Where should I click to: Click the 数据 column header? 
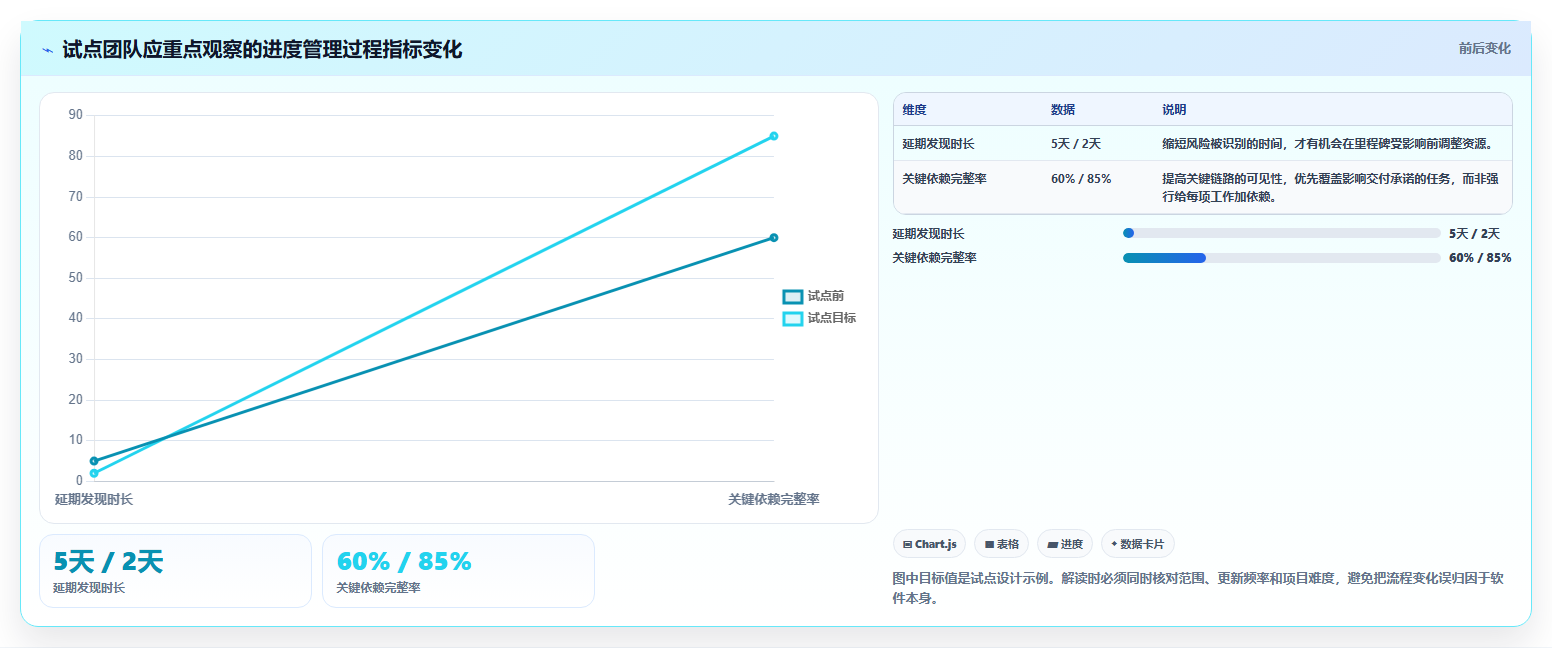pyautogui.click(x=1063, y=110)
